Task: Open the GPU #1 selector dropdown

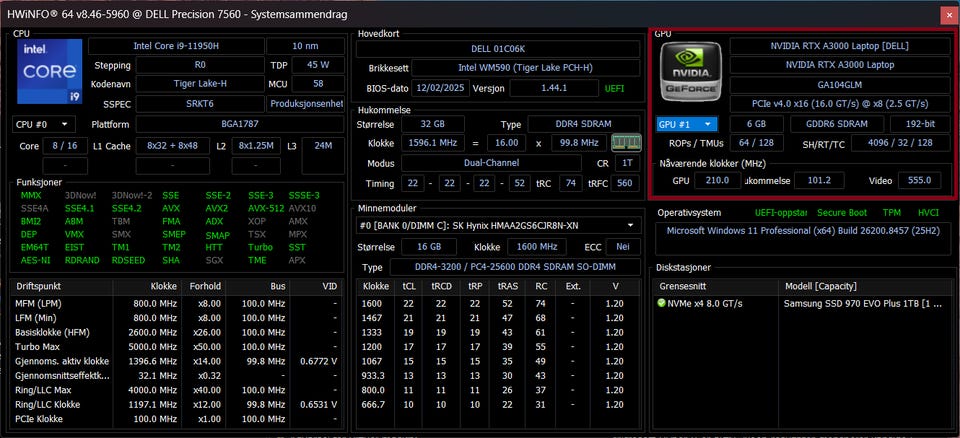Action: [x=686, y=124]
